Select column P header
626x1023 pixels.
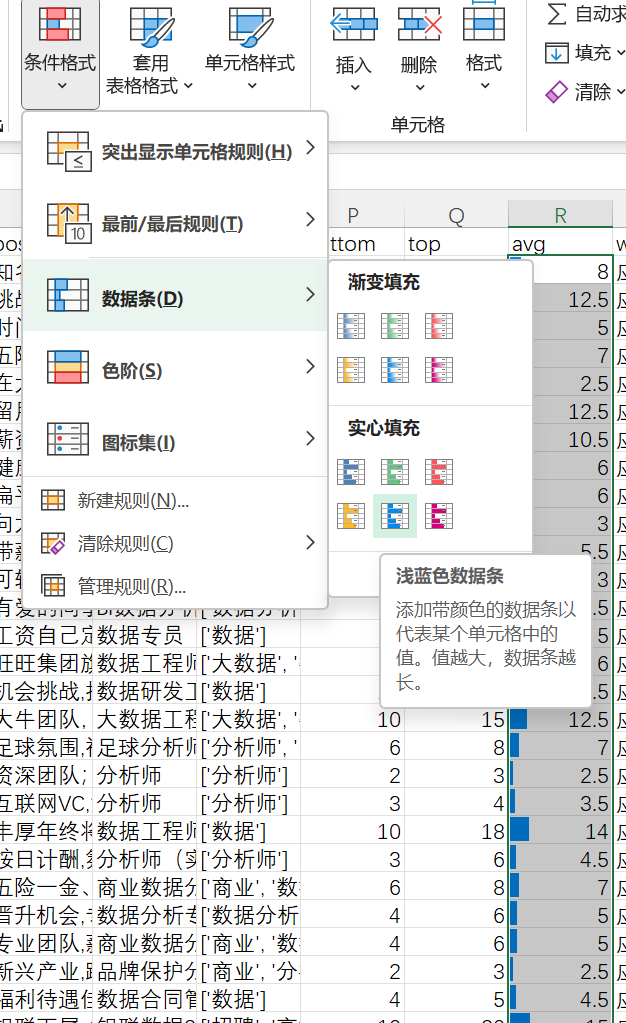point(353,215)
